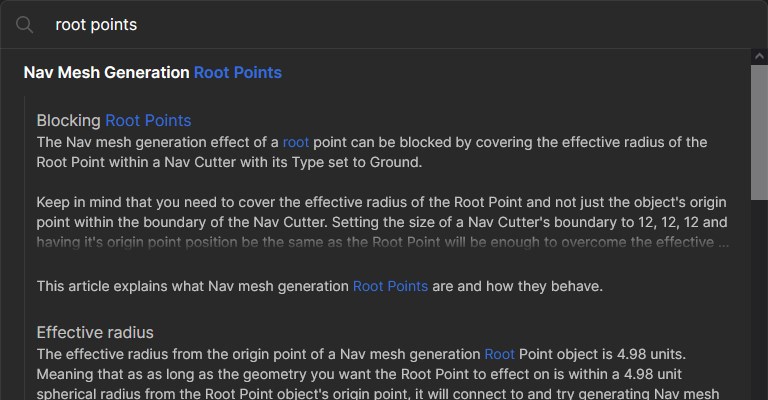Click the "4.98 units" effective radius sentence
This screenshot has width=768, height=400.
361,354
